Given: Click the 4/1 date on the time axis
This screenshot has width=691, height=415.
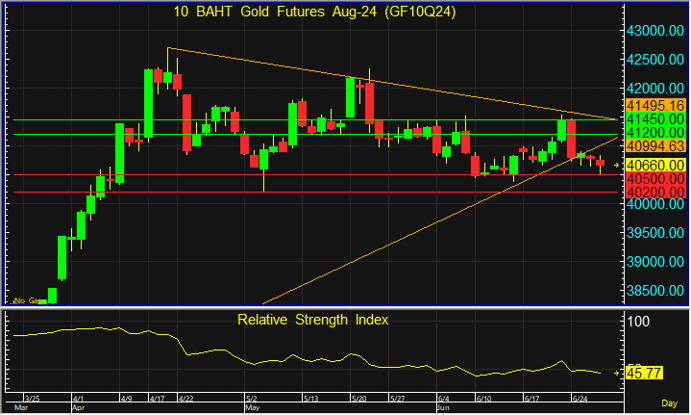Looking at the screenshot, I should coord(80,398).
